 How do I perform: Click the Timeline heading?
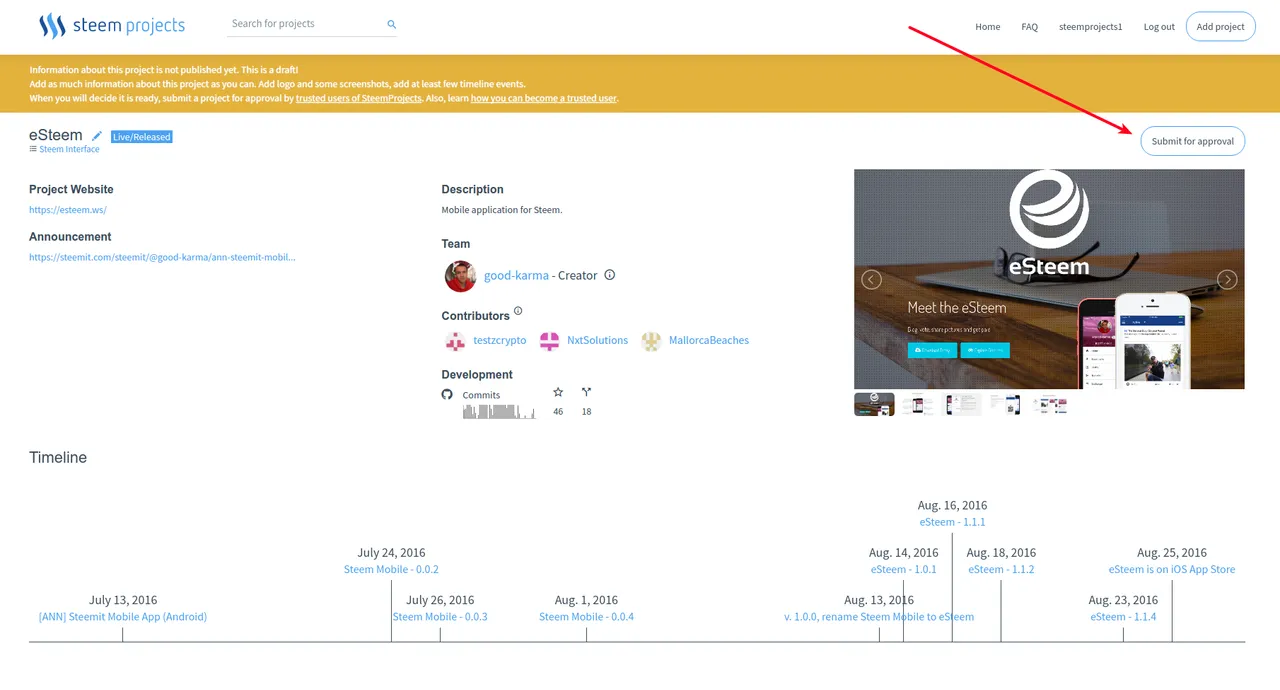(x=58, y=458)
